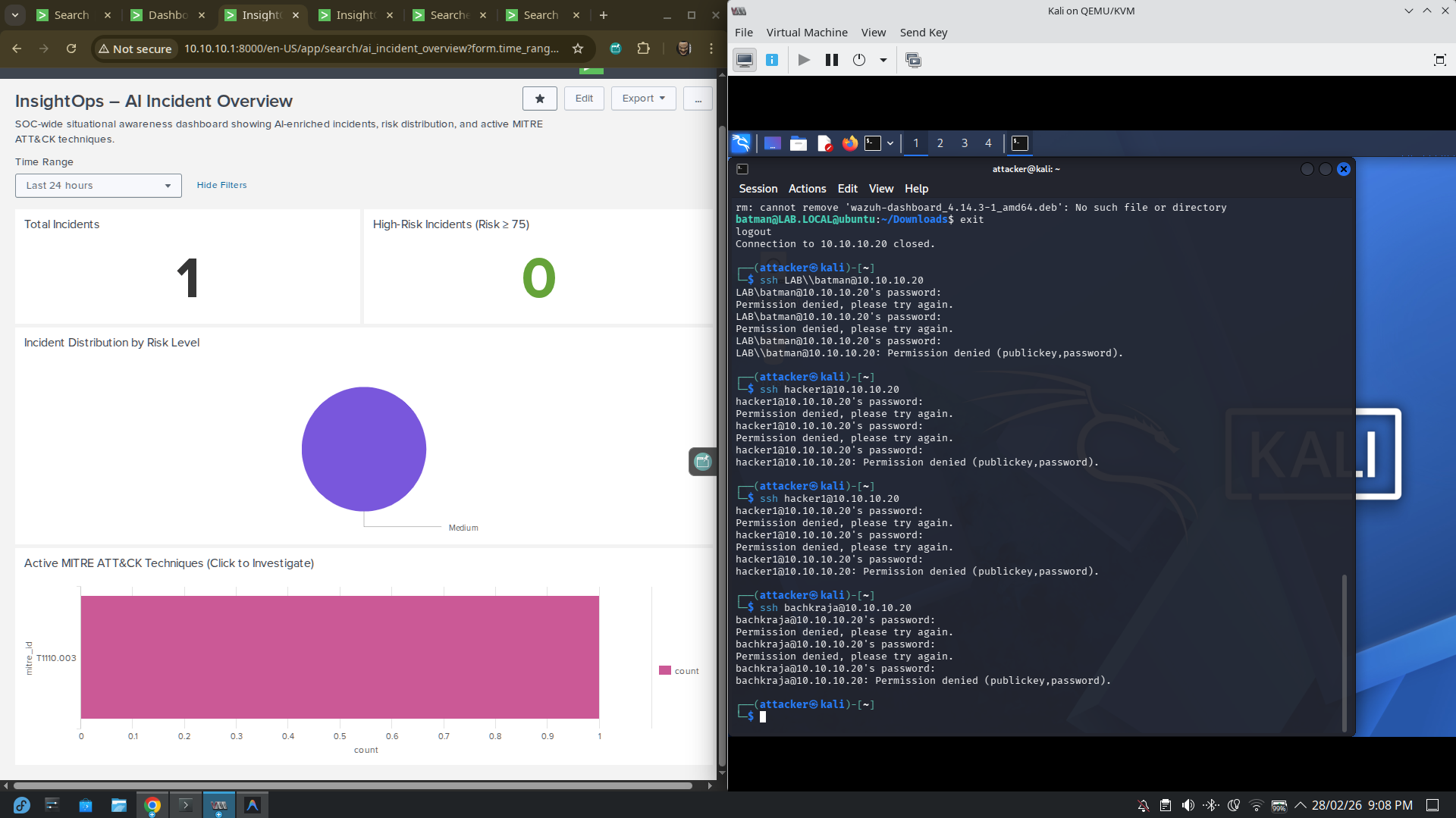Open Bluetooth settings in system tray
Image resolution: width=1456 pixels, height=818 pixels.
1211,805
